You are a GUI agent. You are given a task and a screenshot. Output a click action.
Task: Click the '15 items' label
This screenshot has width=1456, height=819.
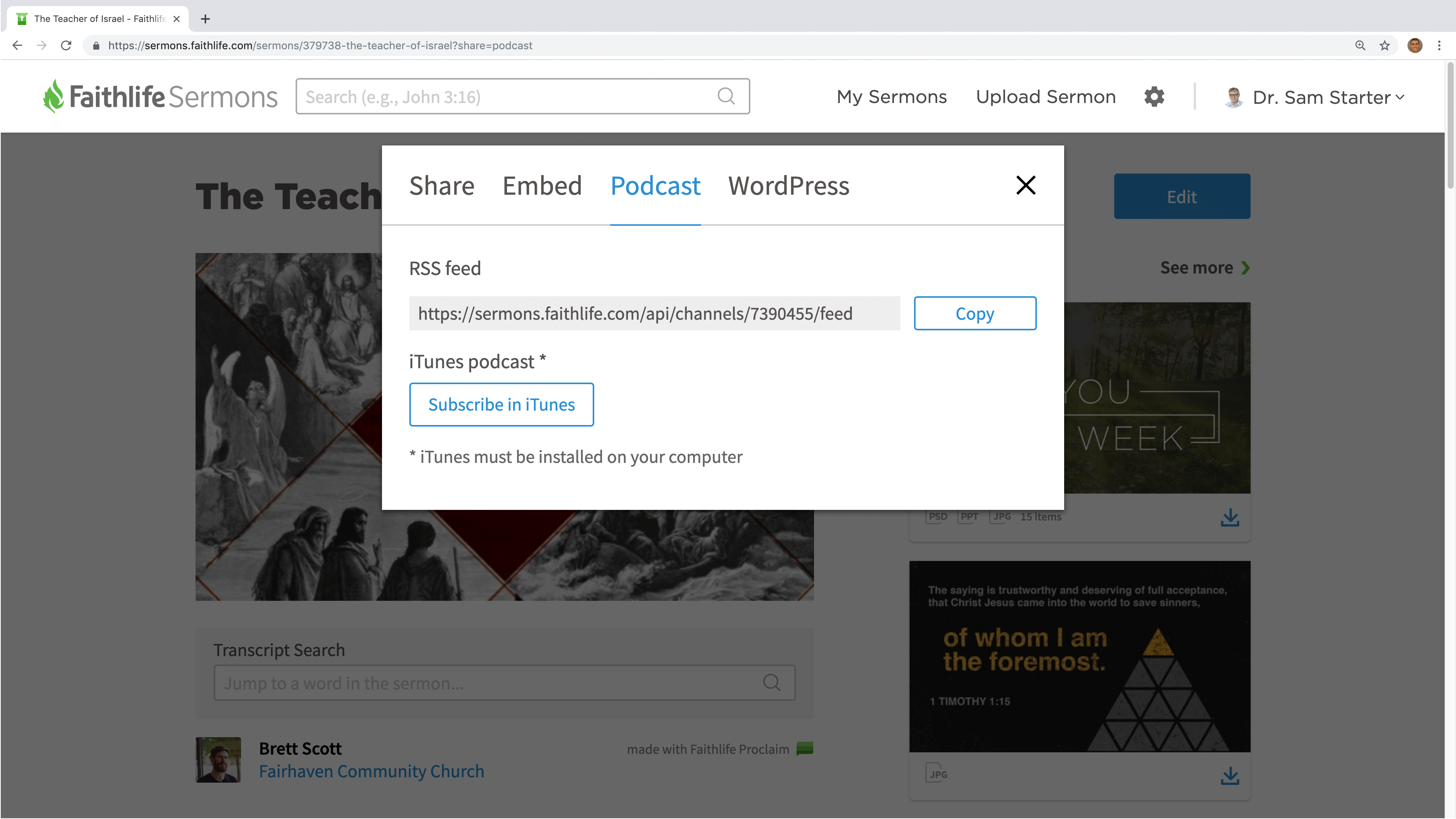(x=1041, y=517)
